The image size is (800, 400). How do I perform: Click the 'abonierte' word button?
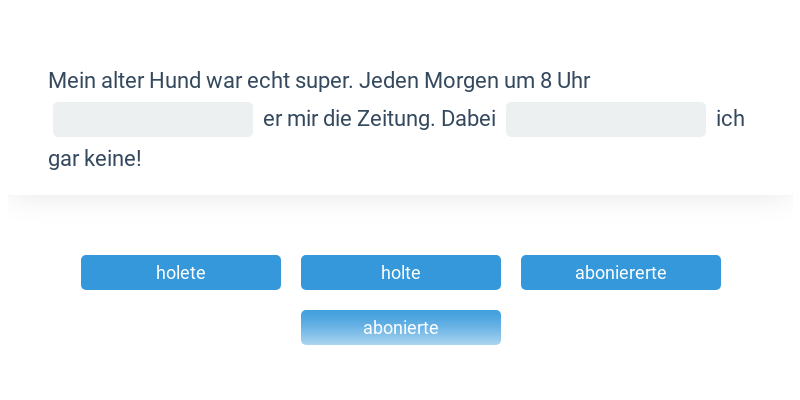pyautogui.click(x=401, y=328)
